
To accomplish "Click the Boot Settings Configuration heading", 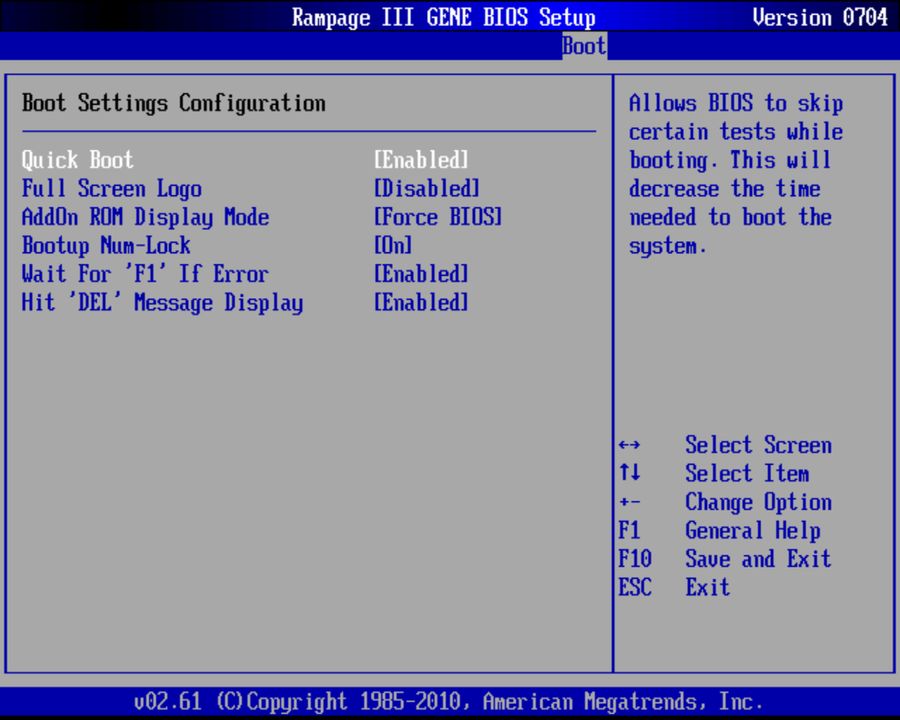I will click(173, 103).
